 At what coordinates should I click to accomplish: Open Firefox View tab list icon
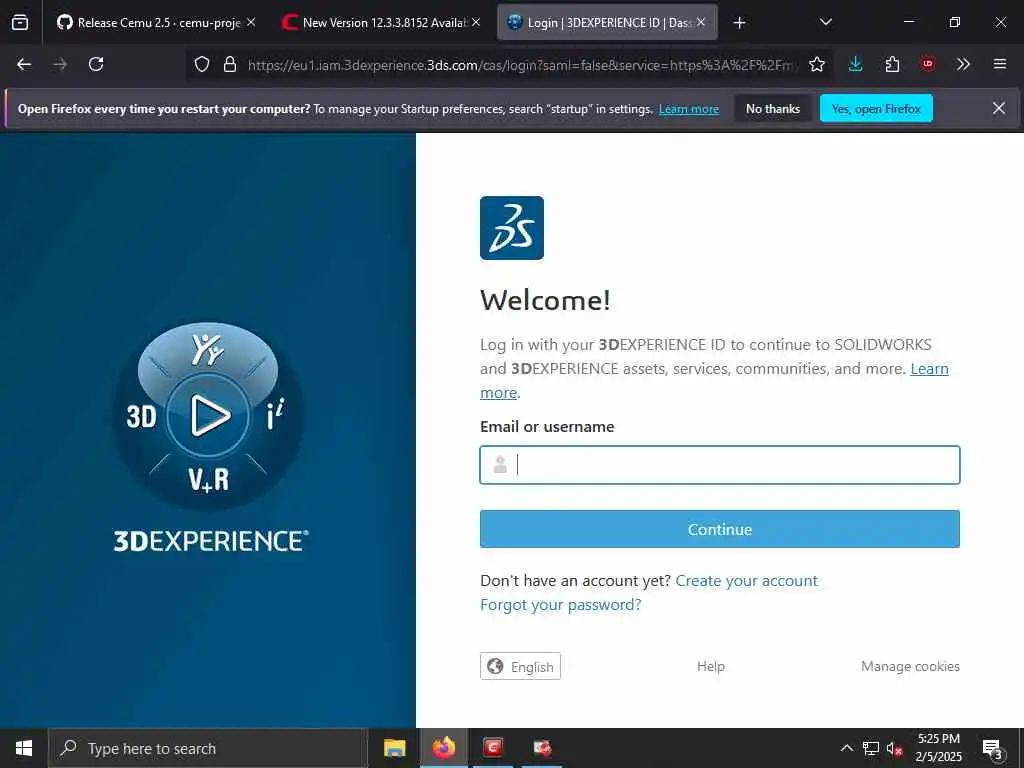click(x=20, y=22)
